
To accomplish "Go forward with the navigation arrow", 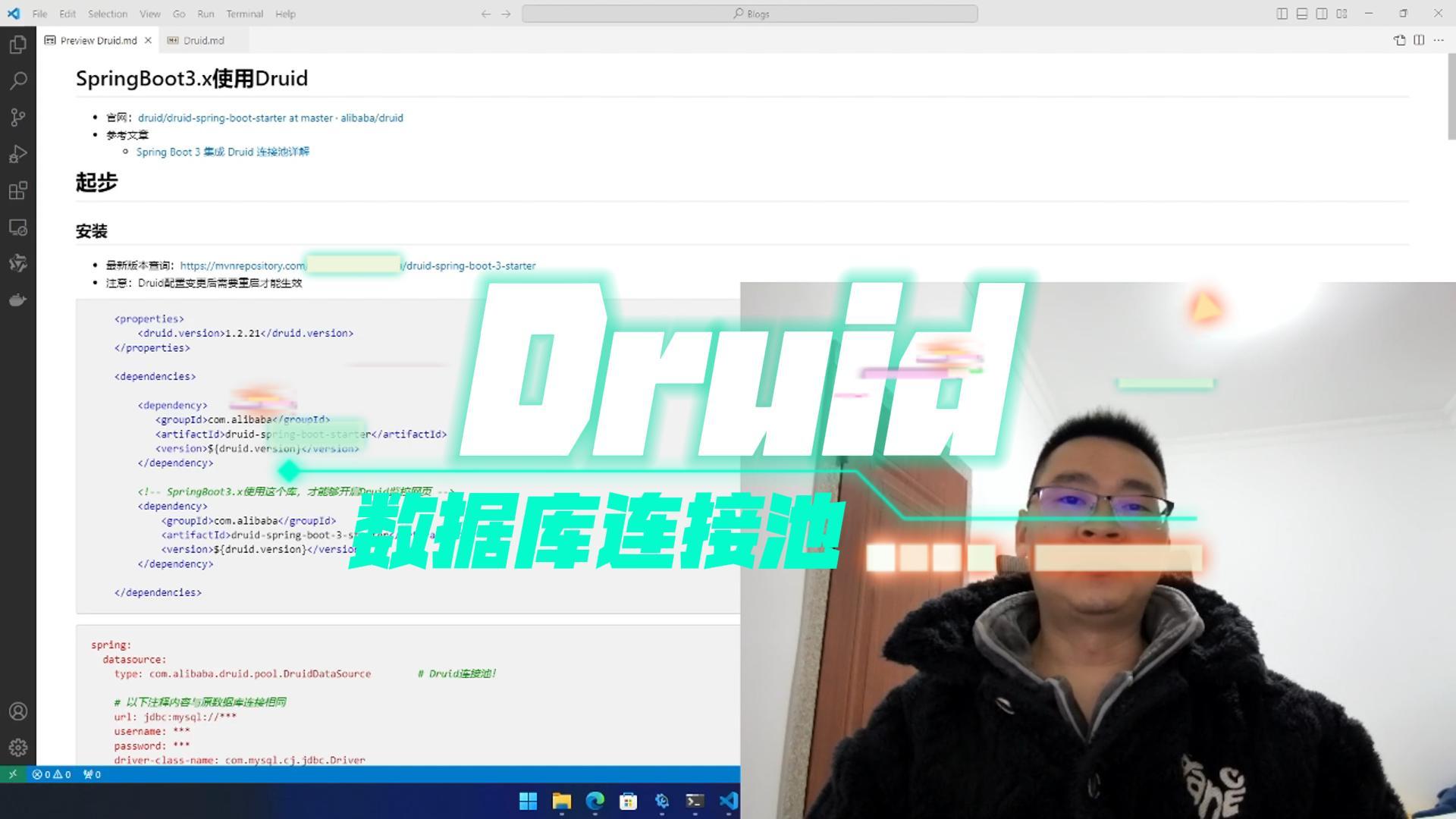I will (506, 14).
